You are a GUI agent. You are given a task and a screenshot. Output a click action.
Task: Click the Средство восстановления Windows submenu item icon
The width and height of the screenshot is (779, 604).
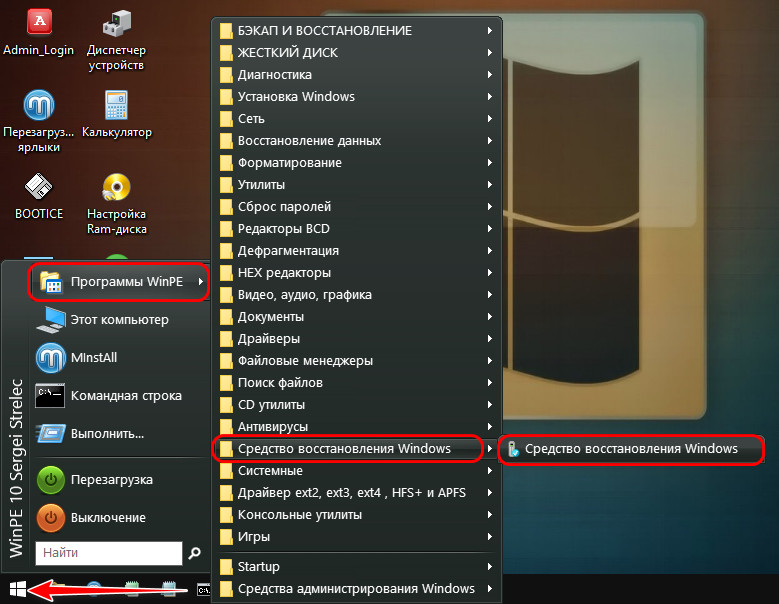click(x=513, y=449)
